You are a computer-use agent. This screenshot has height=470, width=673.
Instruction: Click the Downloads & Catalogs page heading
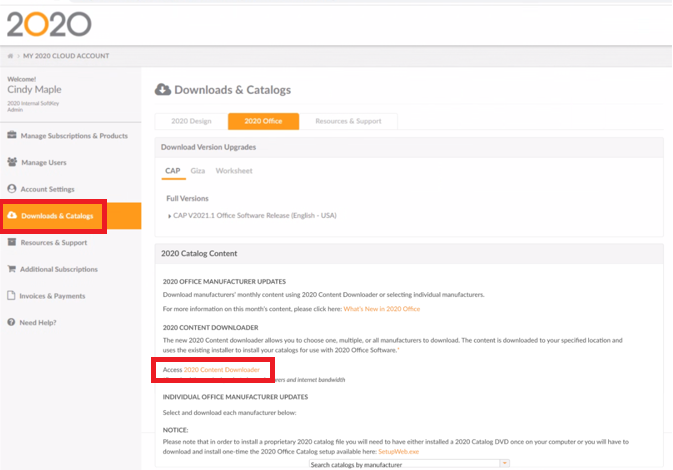[232, 90]
